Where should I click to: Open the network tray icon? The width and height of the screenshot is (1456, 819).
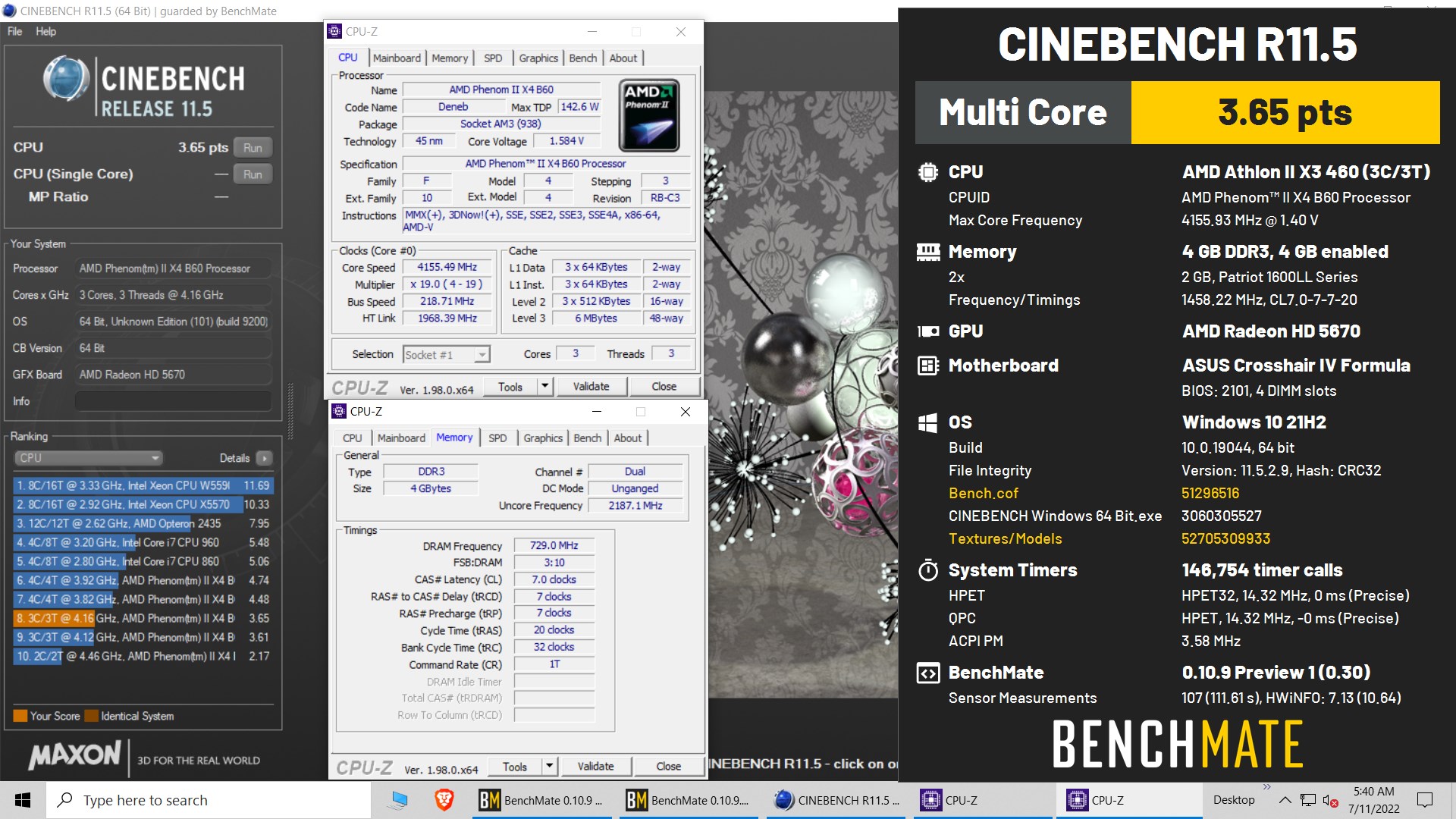(x=1307, y=800)
